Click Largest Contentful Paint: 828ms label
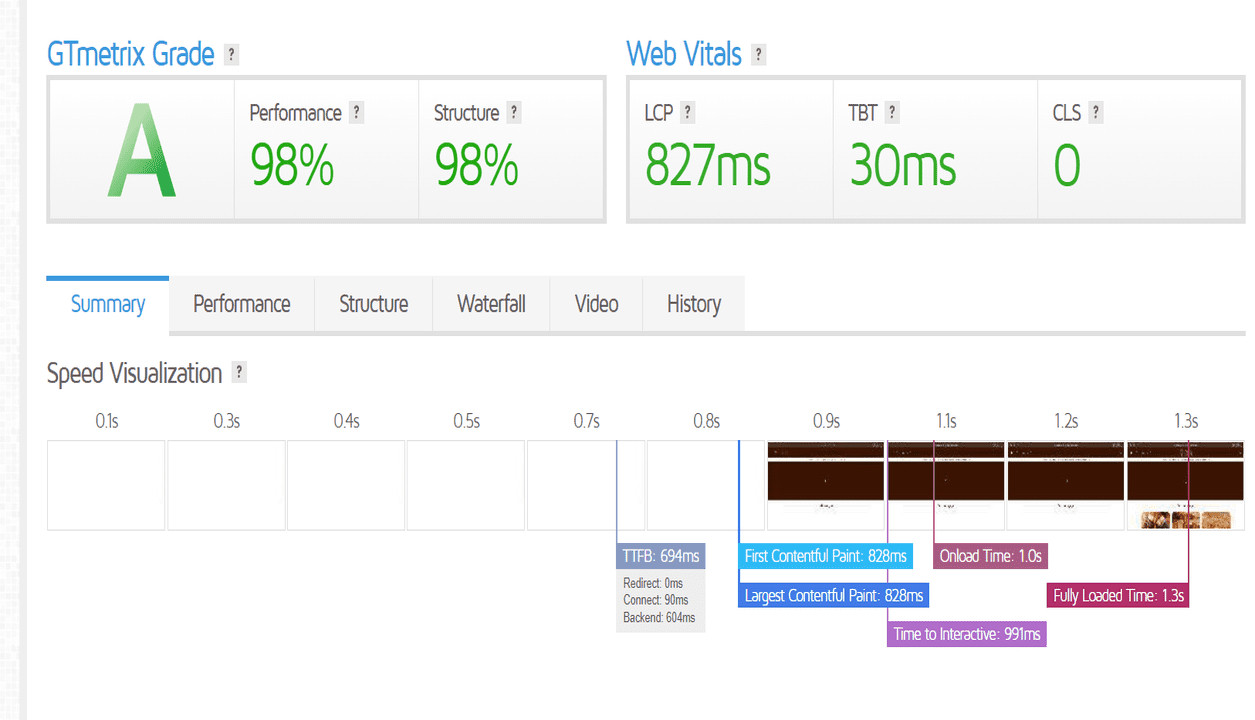1255x720 pixels. [834, 595]
